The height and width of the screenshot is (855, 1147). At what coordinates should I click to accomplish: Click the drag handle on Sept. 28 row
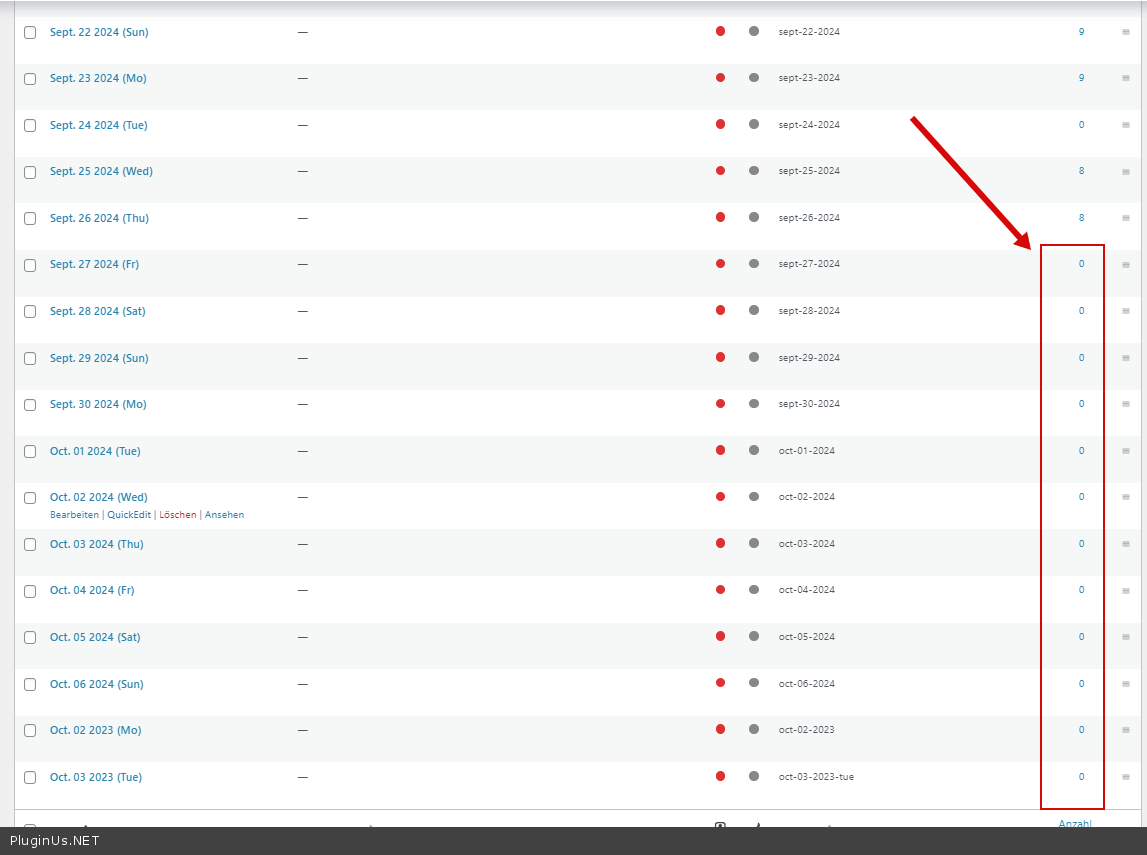click(1125, 311)
